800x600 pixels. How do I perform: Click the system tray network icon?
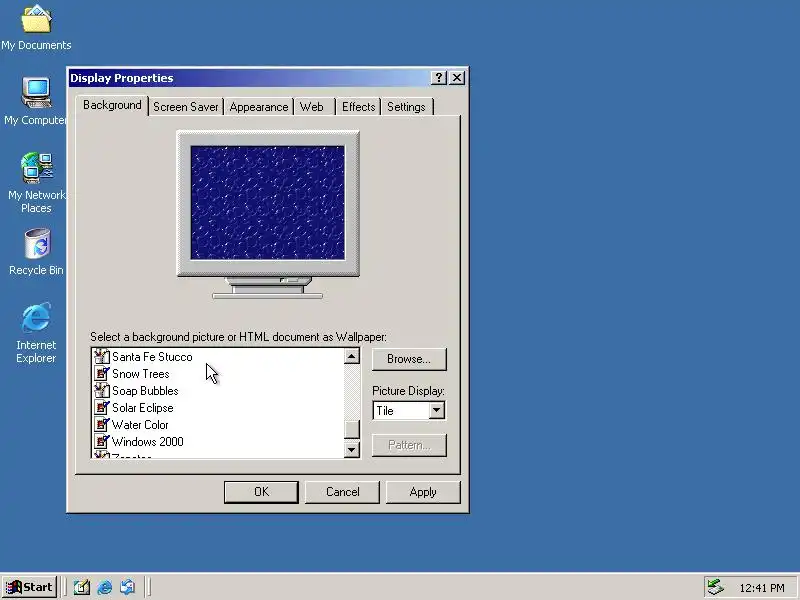[x=716, y=588]
